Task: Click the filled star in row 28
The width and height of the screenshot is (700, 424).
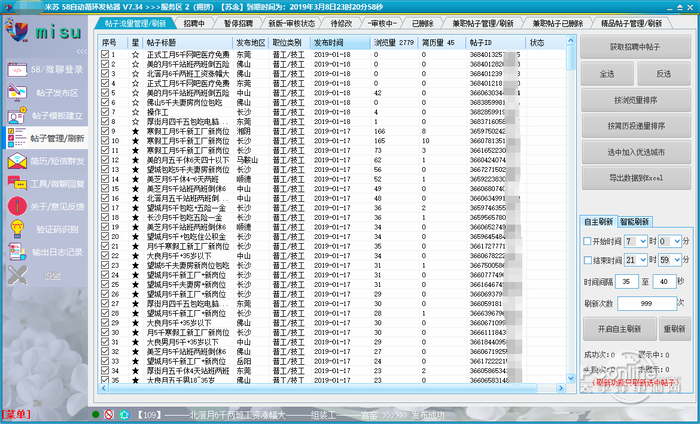Action: coord(135,313)
